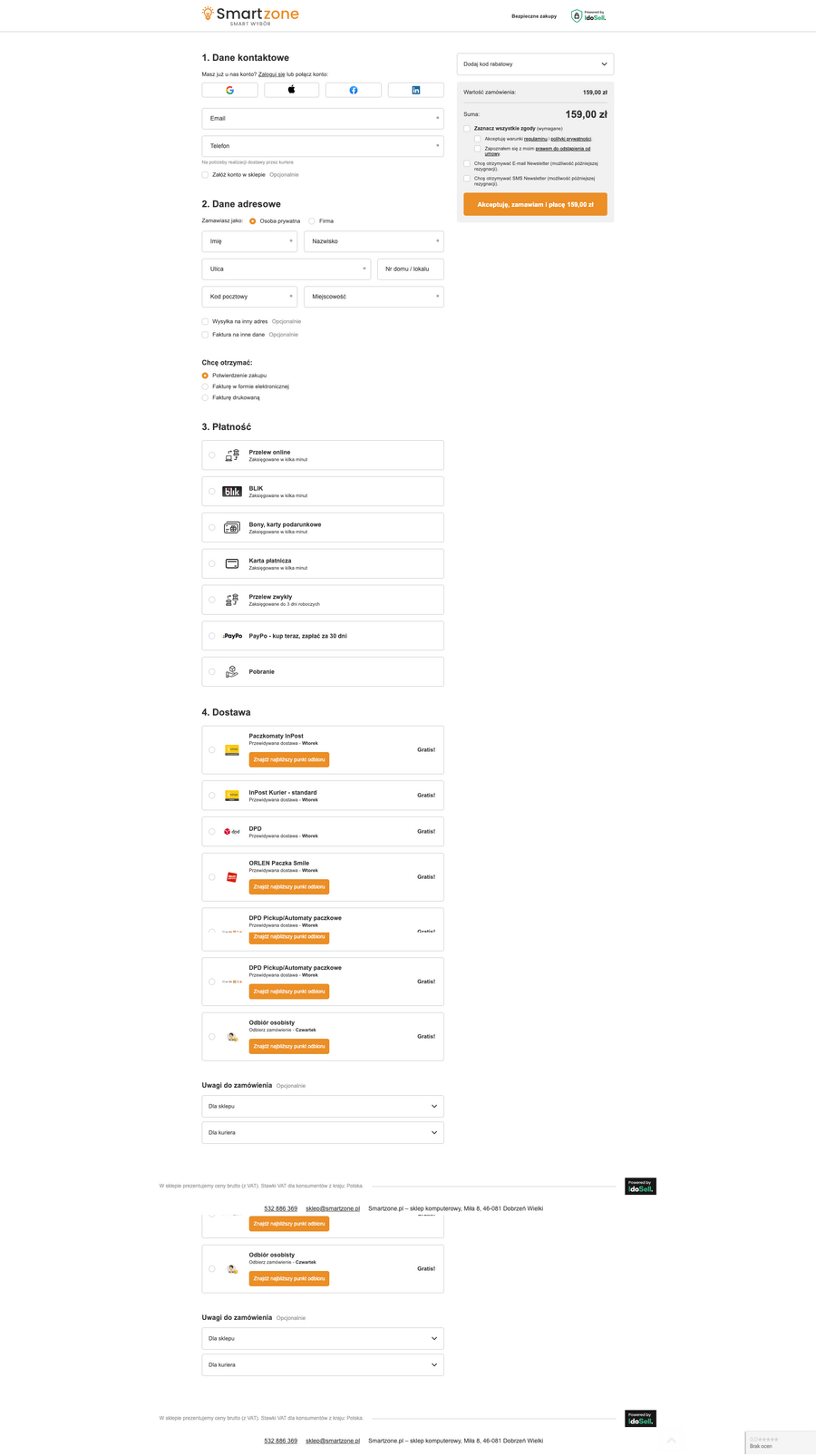Viewport: 816px width, 1456px height.
Task: Select the 'Firma' radio button
Action: 312,221
